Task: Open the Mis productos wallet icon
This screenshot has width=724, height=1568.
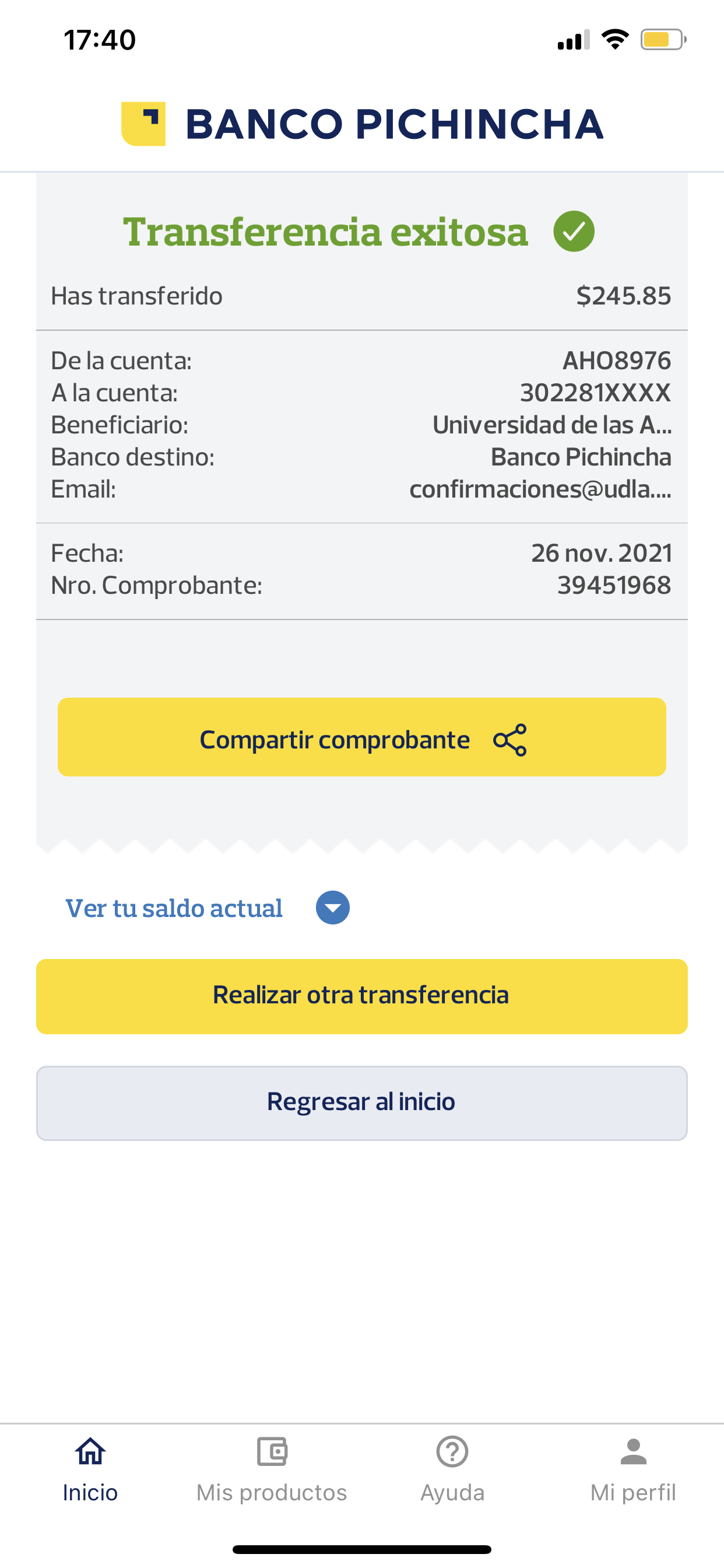Action: tap(271, 1452)
